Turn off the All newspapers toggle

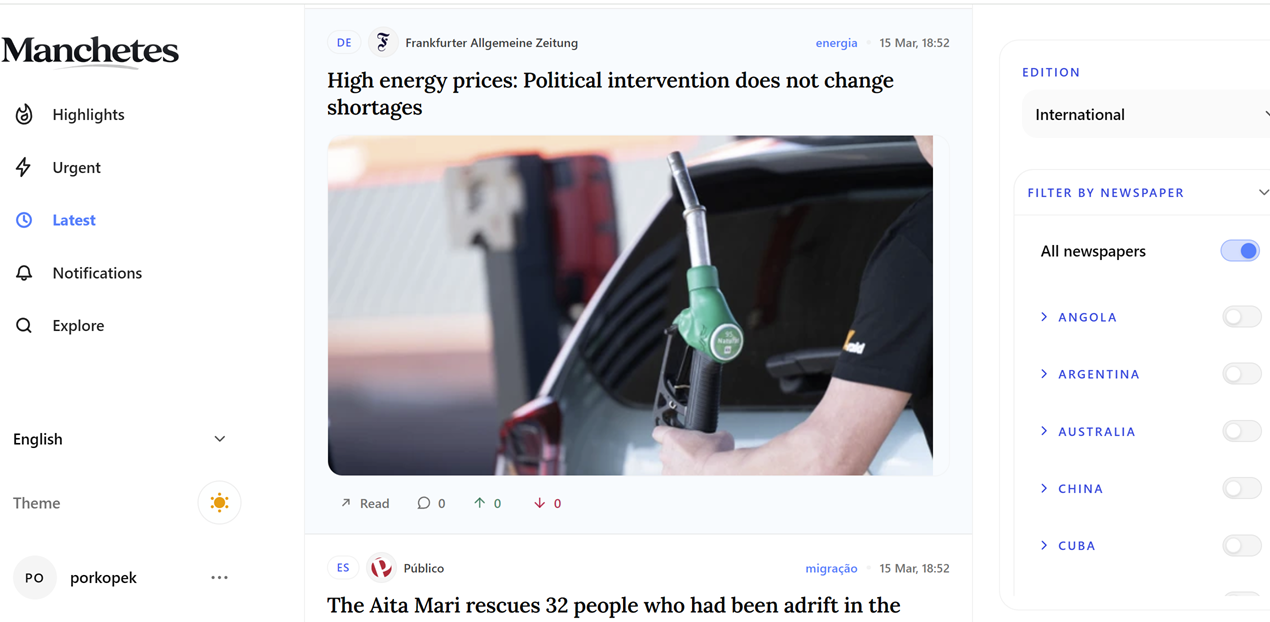(1240, 251)
